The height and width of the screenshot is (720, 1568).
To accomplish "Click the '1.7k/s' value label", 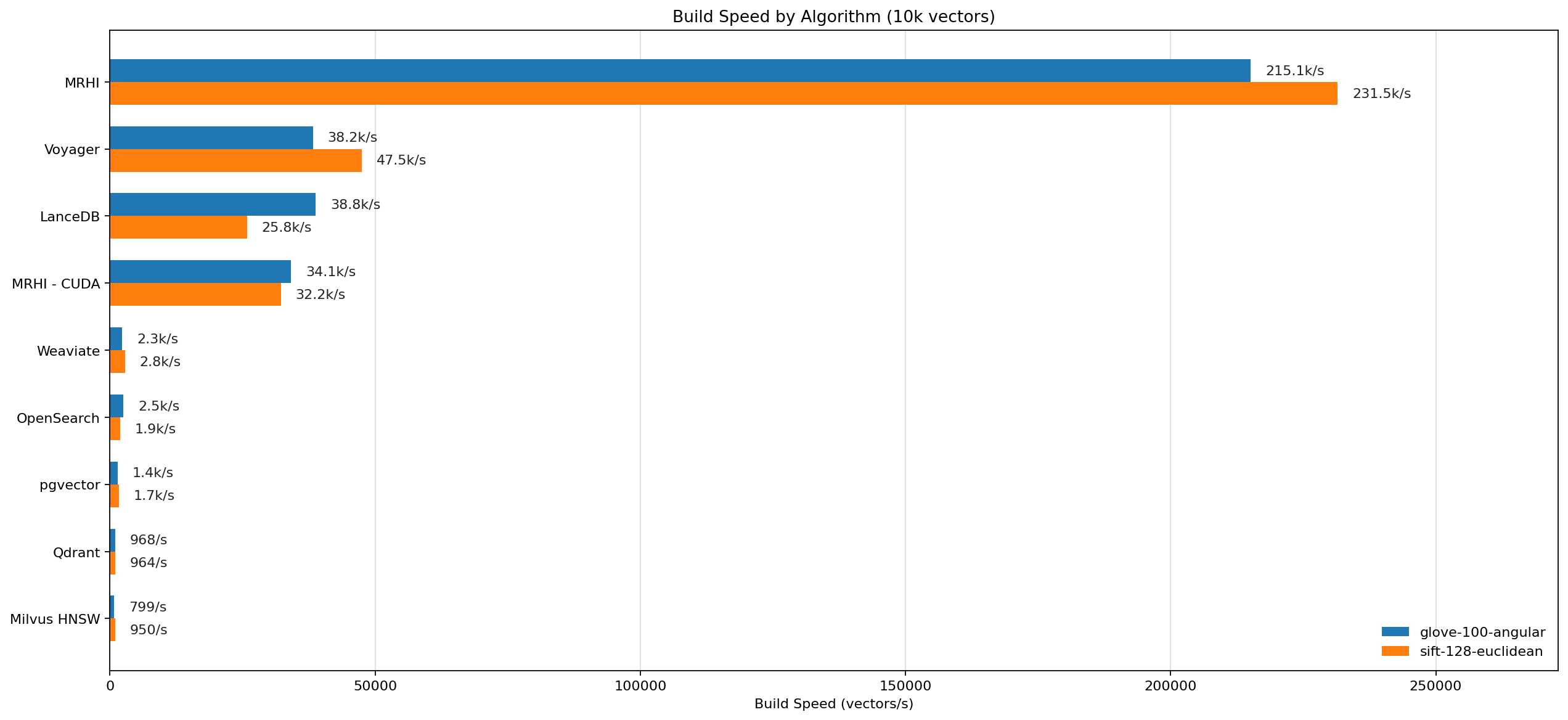I will tap(154, 496).
